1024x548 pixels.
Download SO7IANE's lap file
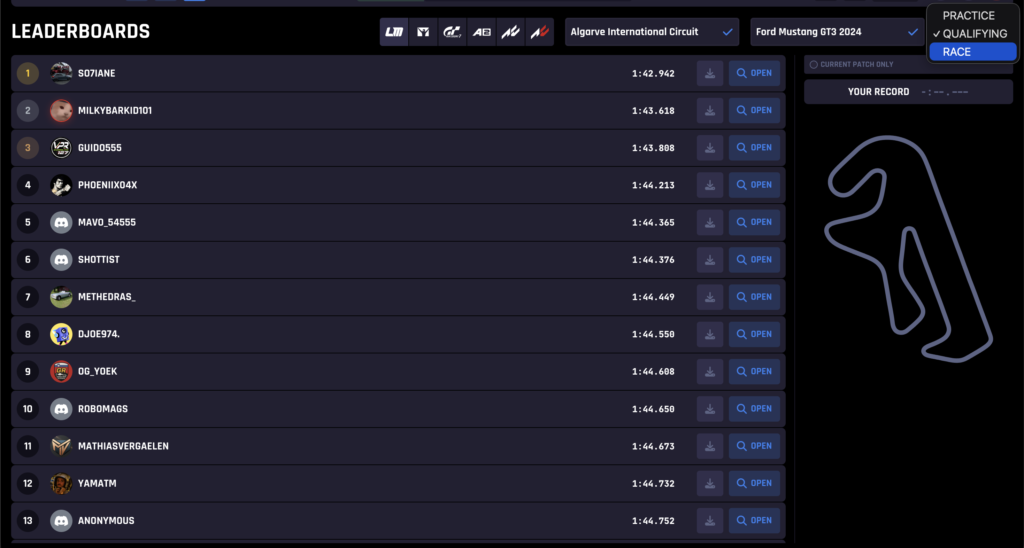tap(710, 73)
